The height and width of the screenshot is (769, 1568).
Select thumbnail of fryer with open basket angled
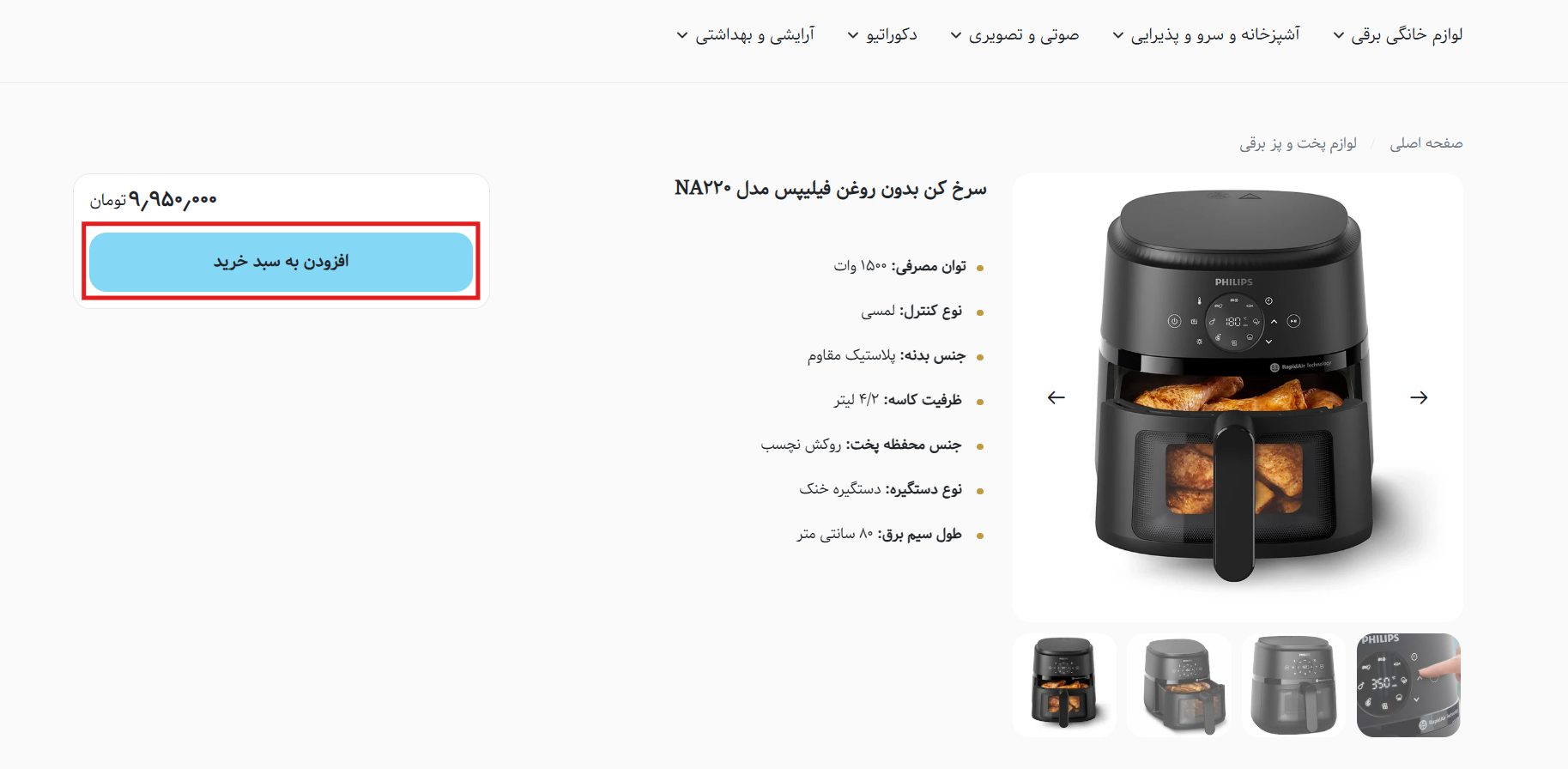1179,685
